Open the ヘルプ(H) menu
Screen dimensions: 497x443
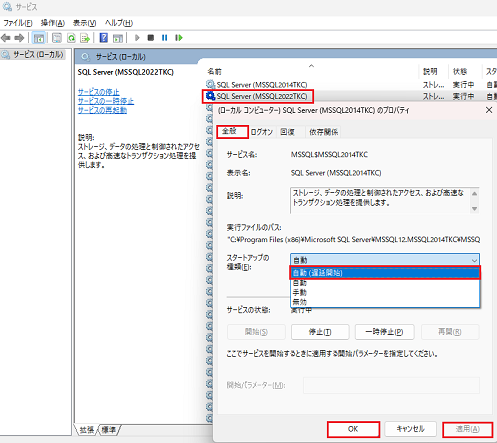119,23
